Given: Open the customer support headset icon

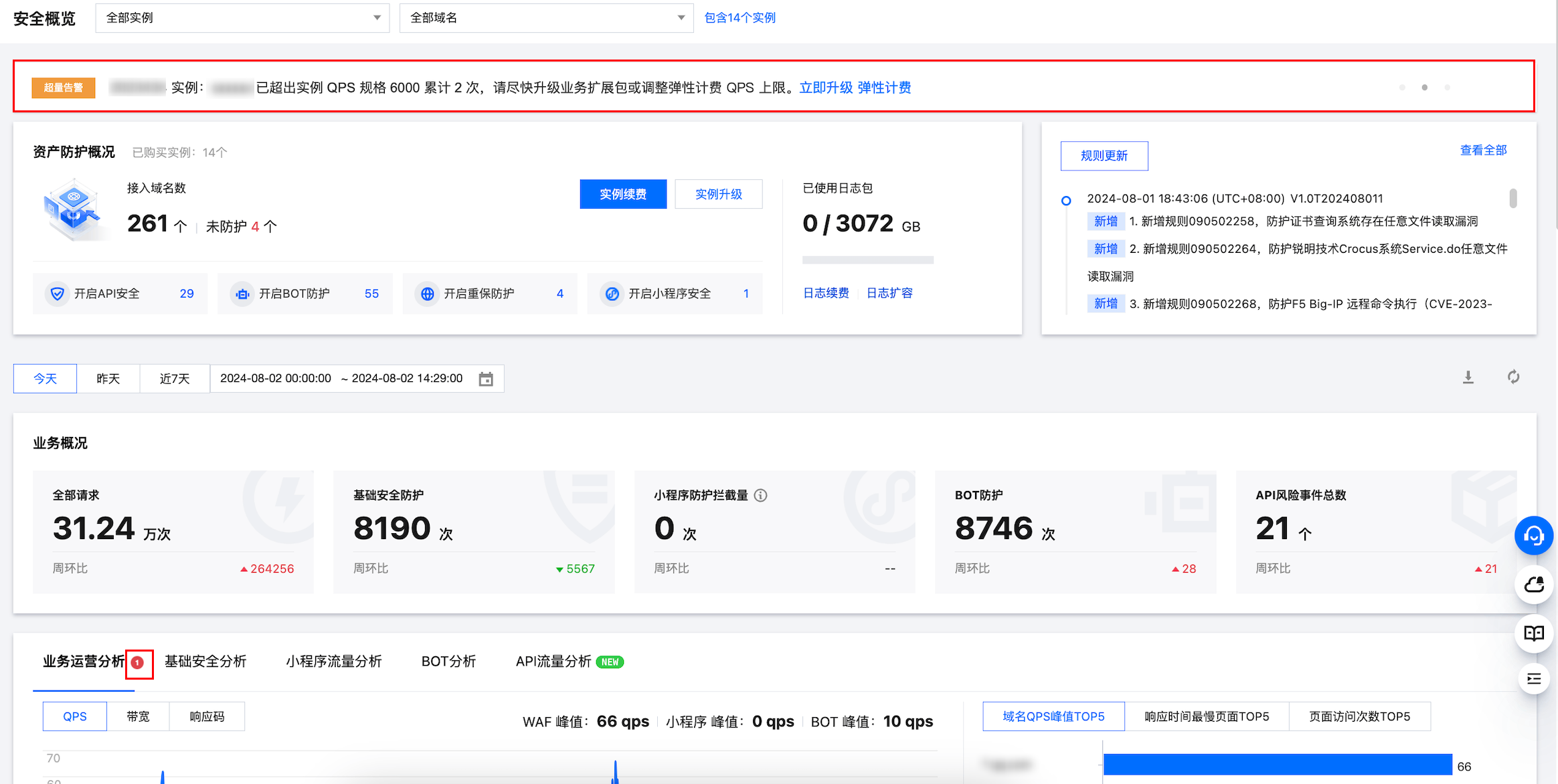Looking at the screenshot, I should point(1533,536).
